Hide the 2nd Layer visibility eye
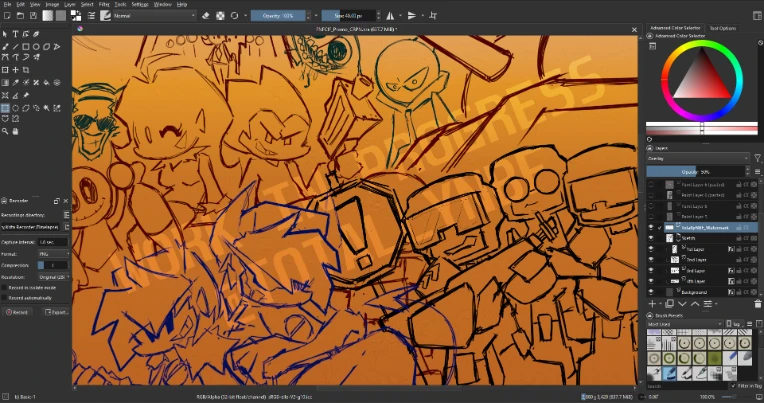 tap(651, 260)
